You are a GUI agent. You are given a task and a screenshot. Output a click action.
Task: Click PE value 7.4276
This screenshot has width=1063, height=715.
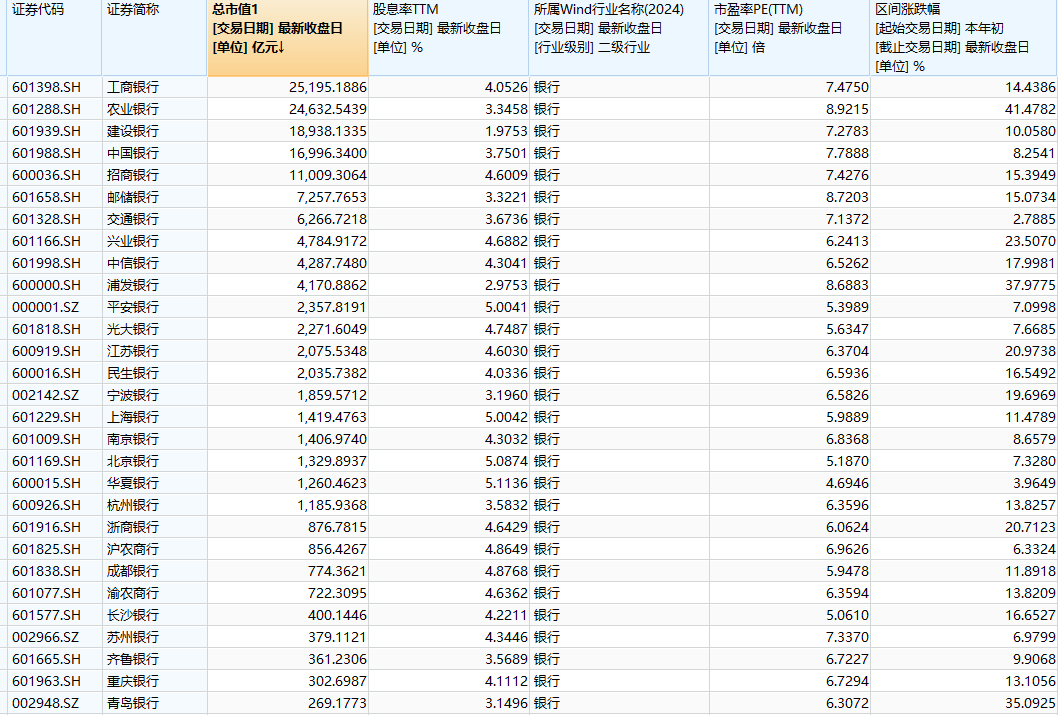(x=847, y=176)
